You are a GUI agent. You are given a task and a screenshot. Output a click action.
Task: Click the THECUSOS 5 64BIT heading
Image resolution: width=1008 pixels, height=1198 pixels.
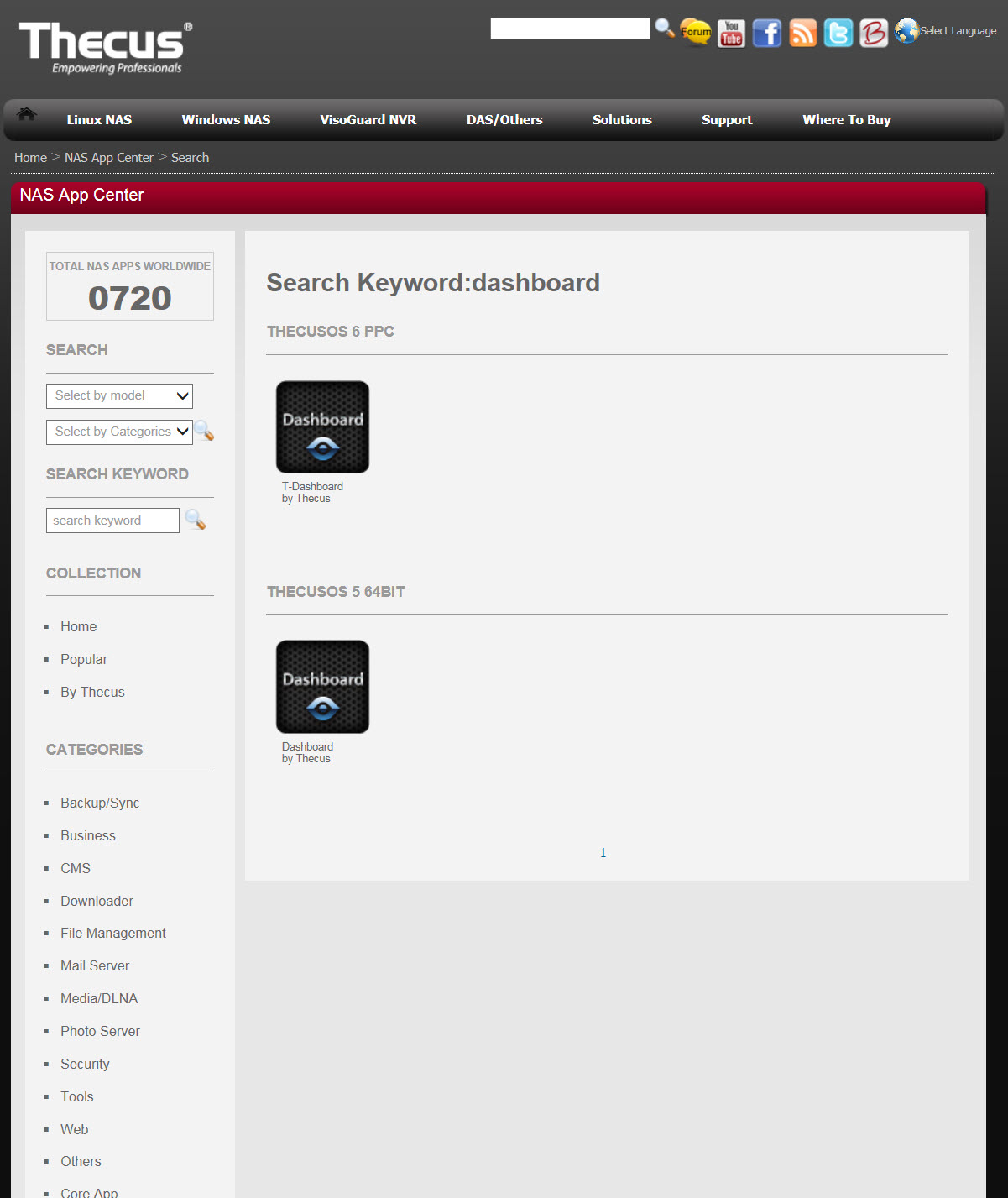[336, 592]
